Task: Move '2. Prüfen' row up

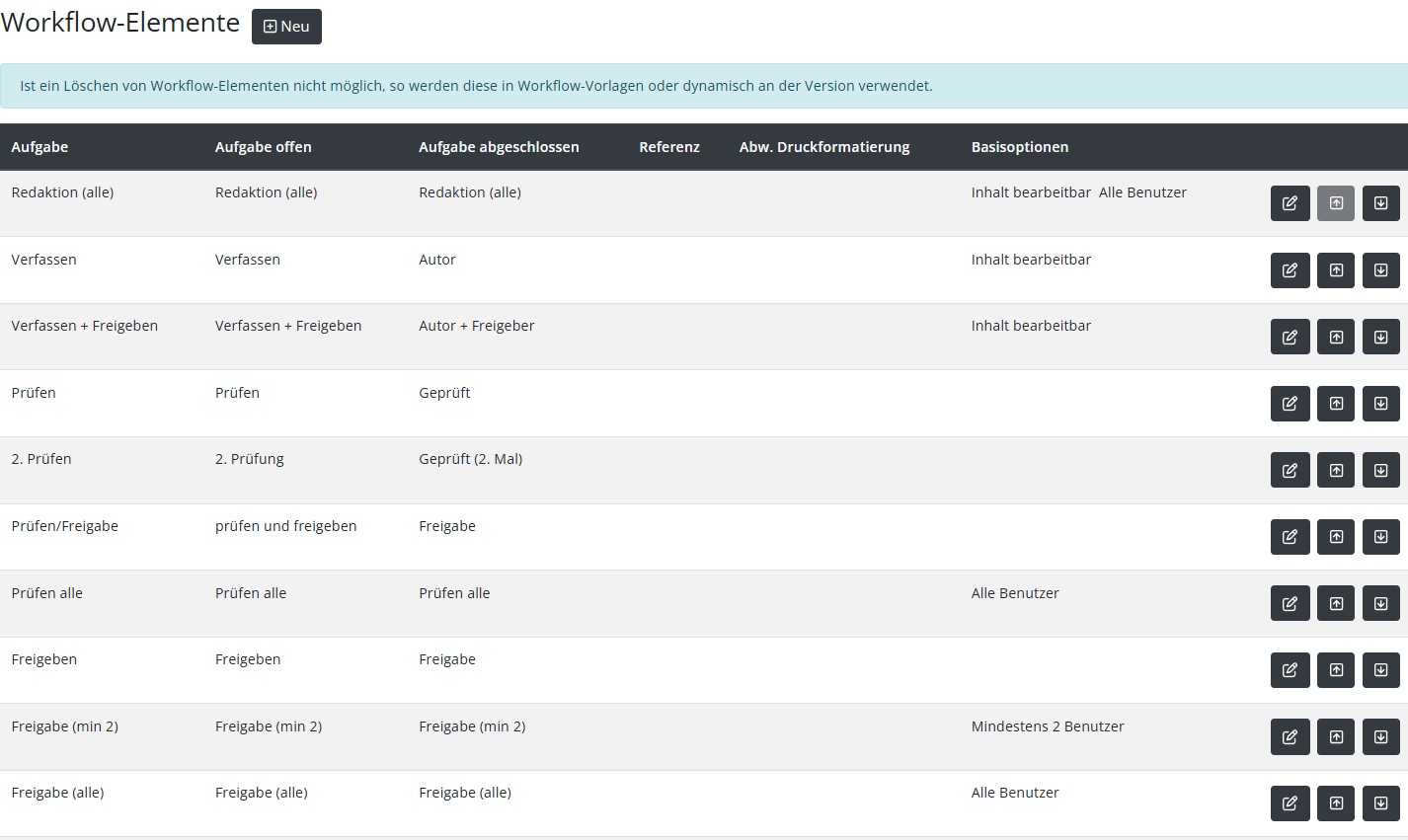Action: [x=1336, y=470]
